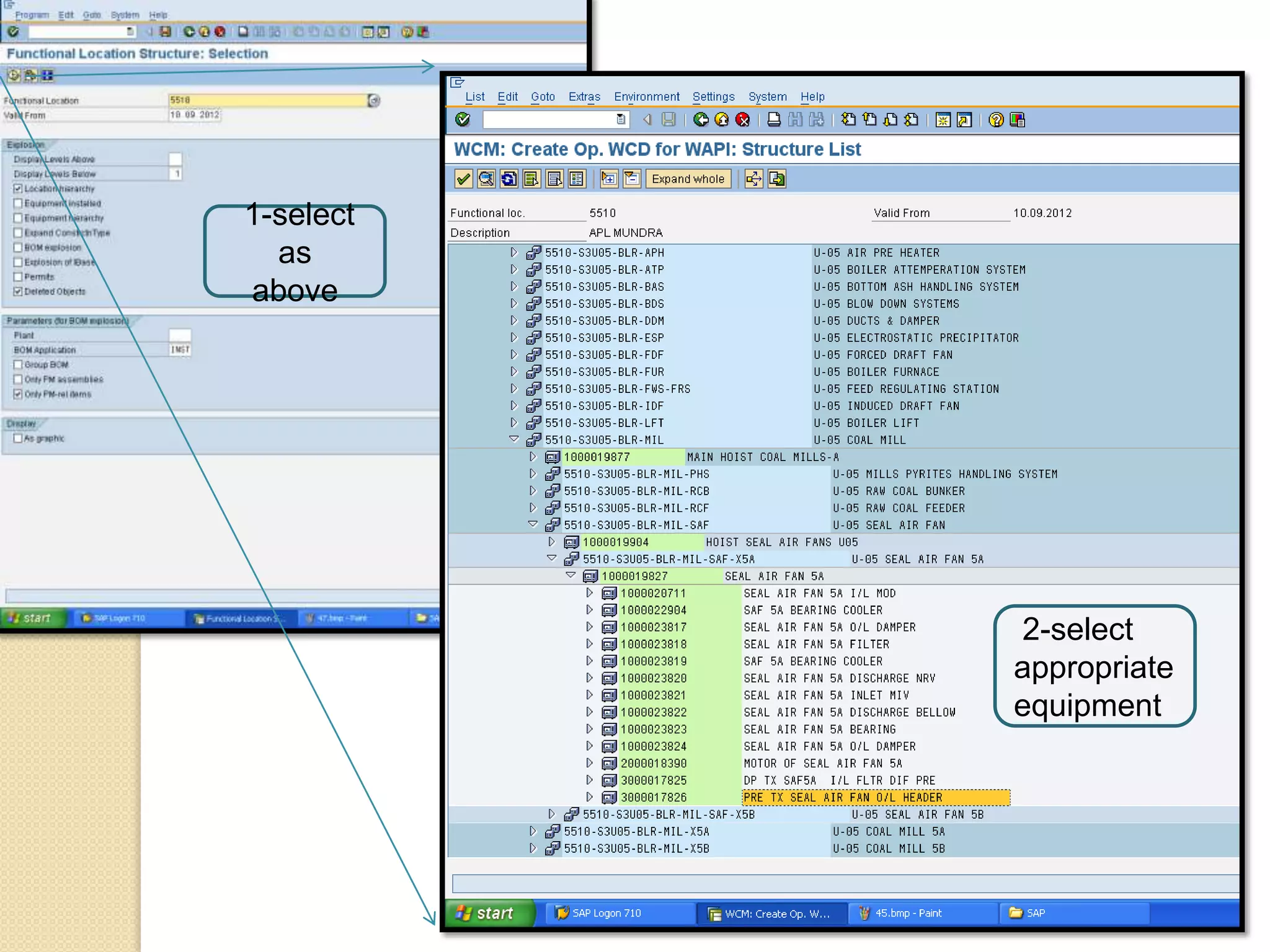Enable the As graphic checkbox
This screenshot has height=952, width=1270.
click(18, 438)
